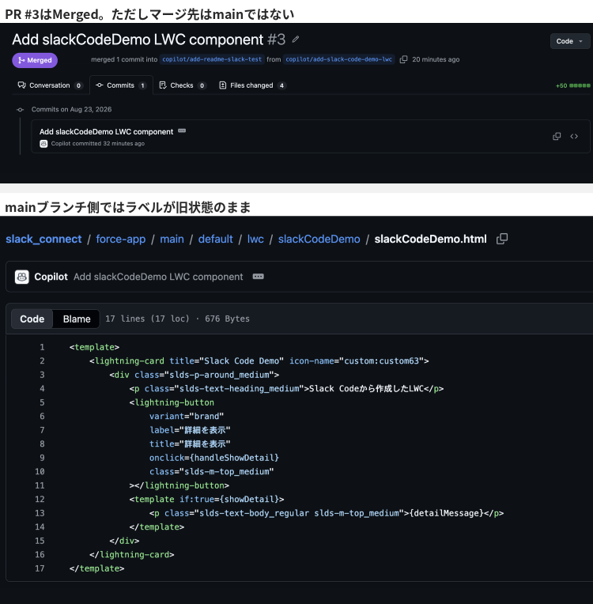The image size is (593, 604).
Task: Toggle the Blame view
Action: (x=77, y=319)
